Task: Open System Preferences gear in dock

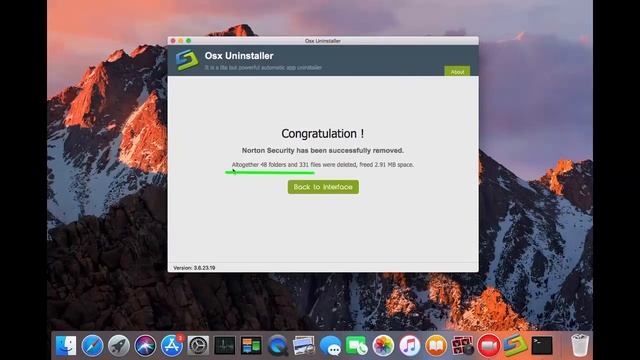Action: pos(198,345)
